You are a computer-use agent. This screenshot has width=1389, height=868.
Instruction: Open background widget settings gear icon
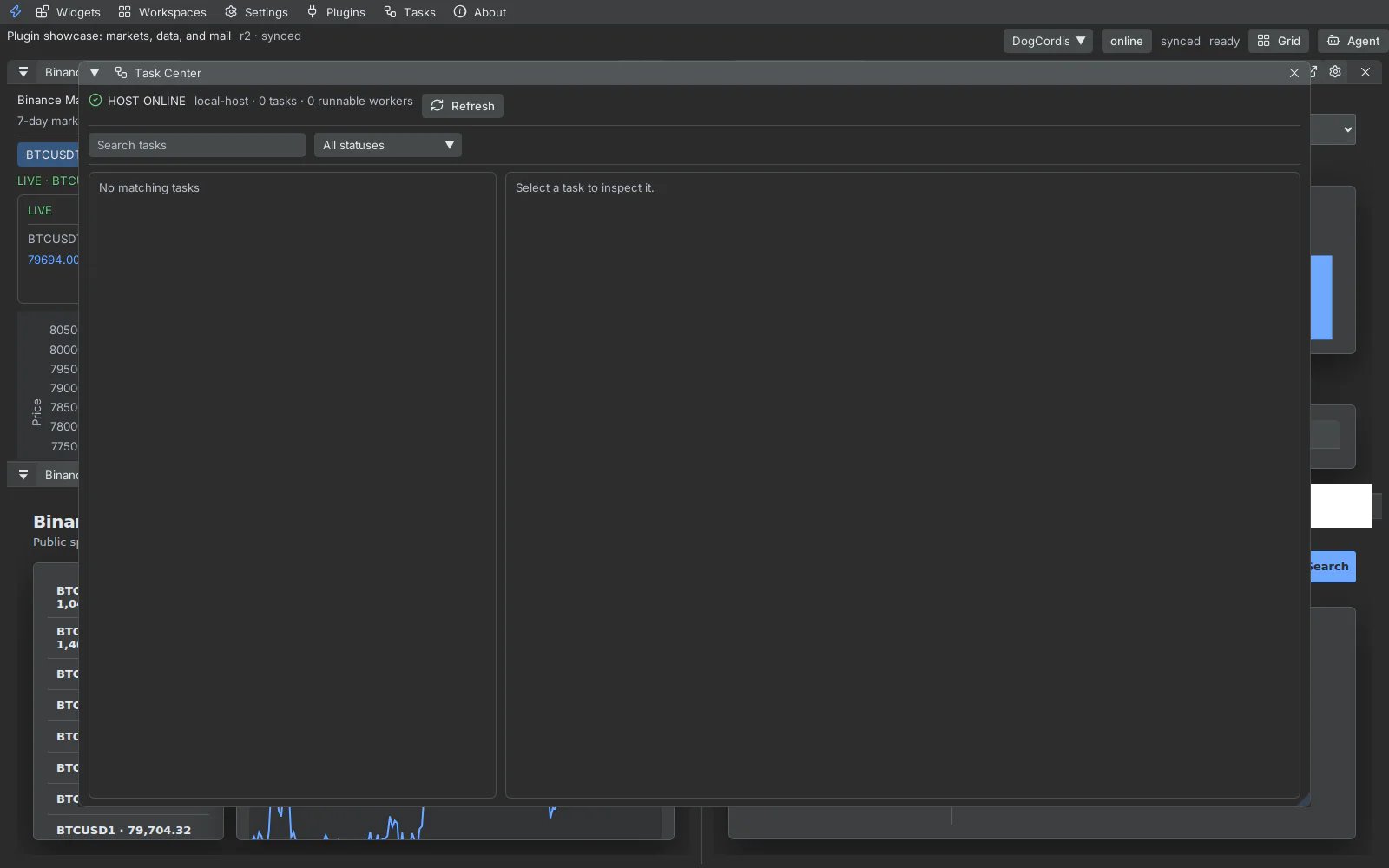coord(1335,72)
